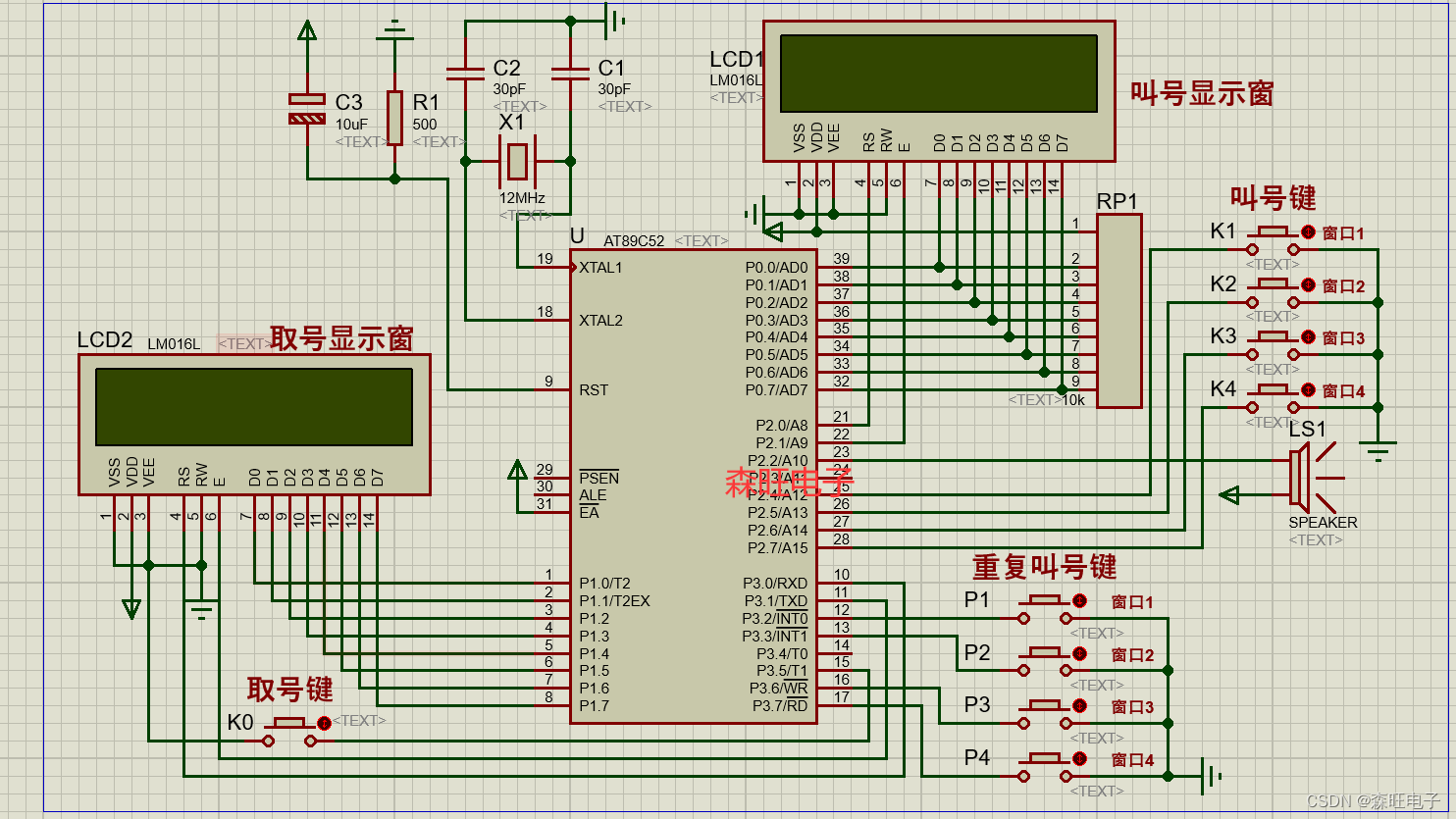Toggle the red latch dot on P4
Viewport: 1456px width, 819px height.
click(x=1079, y=758)
